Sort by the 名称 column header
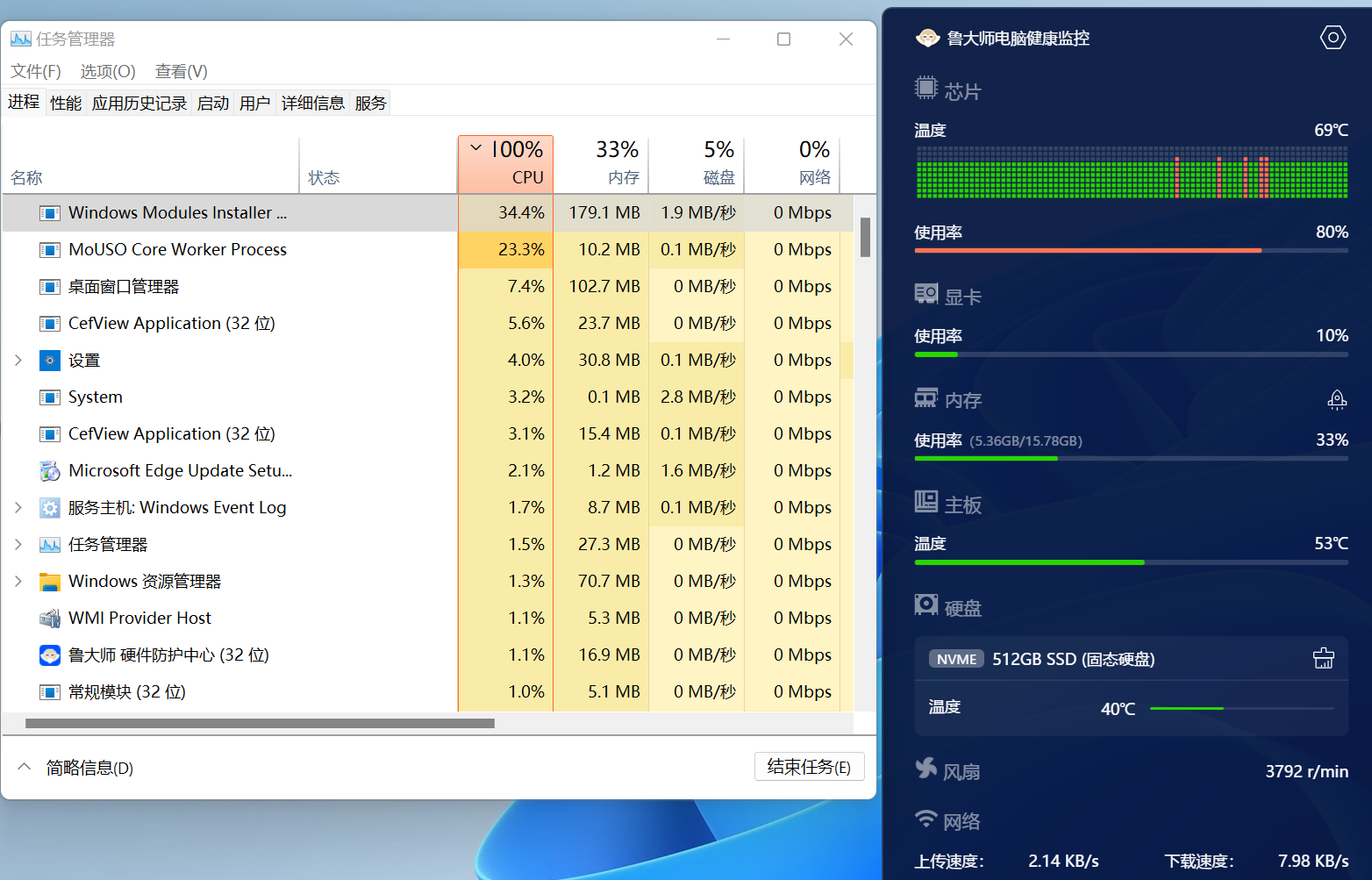 point(151,165)
